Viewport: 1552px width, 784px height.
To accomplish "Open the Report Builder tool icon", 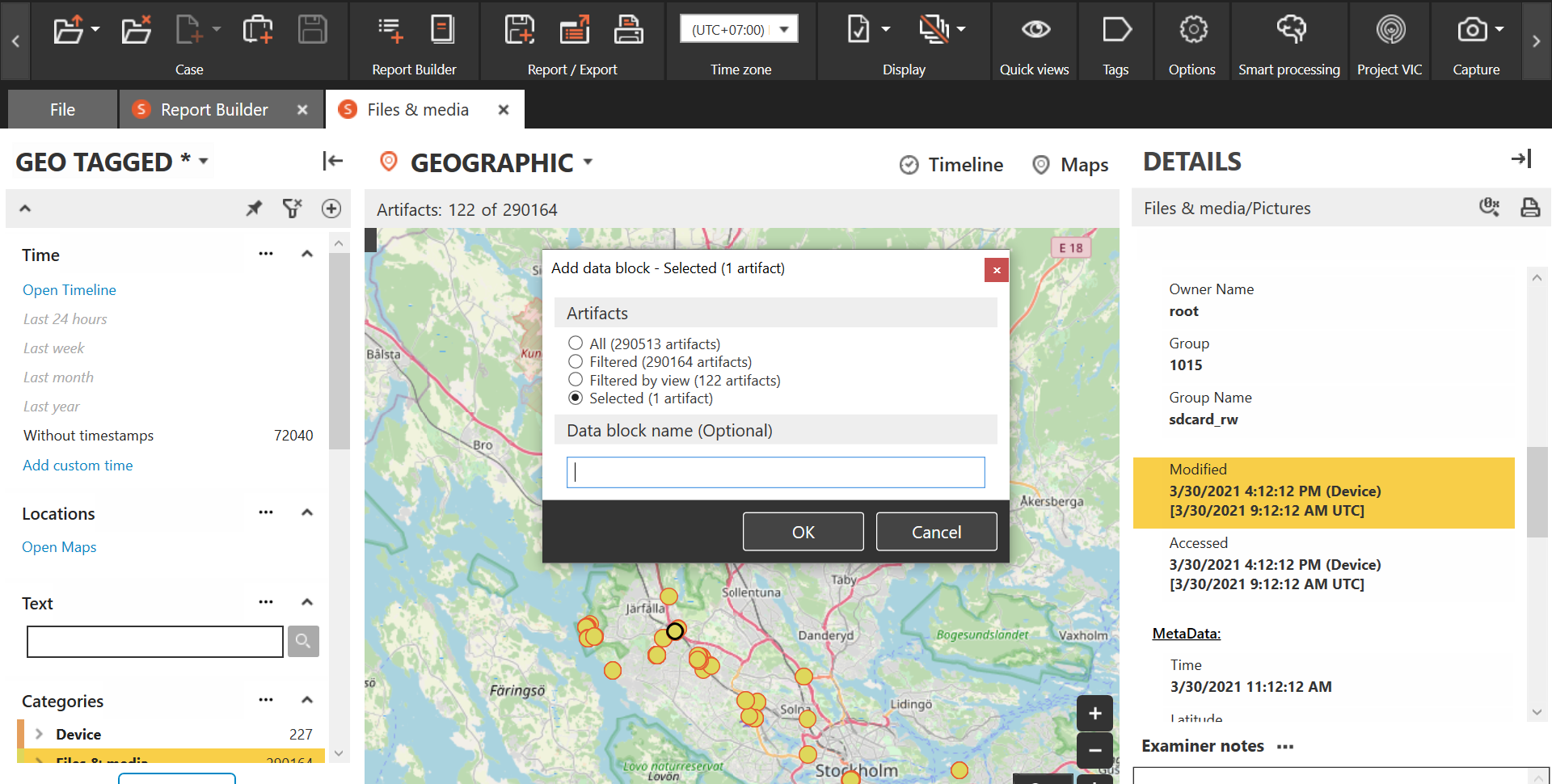I will 442,29.
